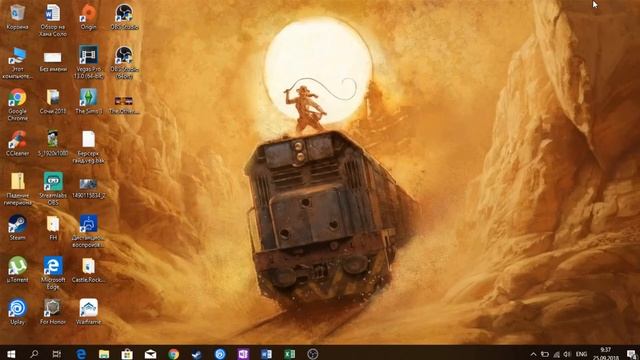640x360 pixels.
Task: Open the Этот компьютер desktop icon
Action: [x=17, y=62]
